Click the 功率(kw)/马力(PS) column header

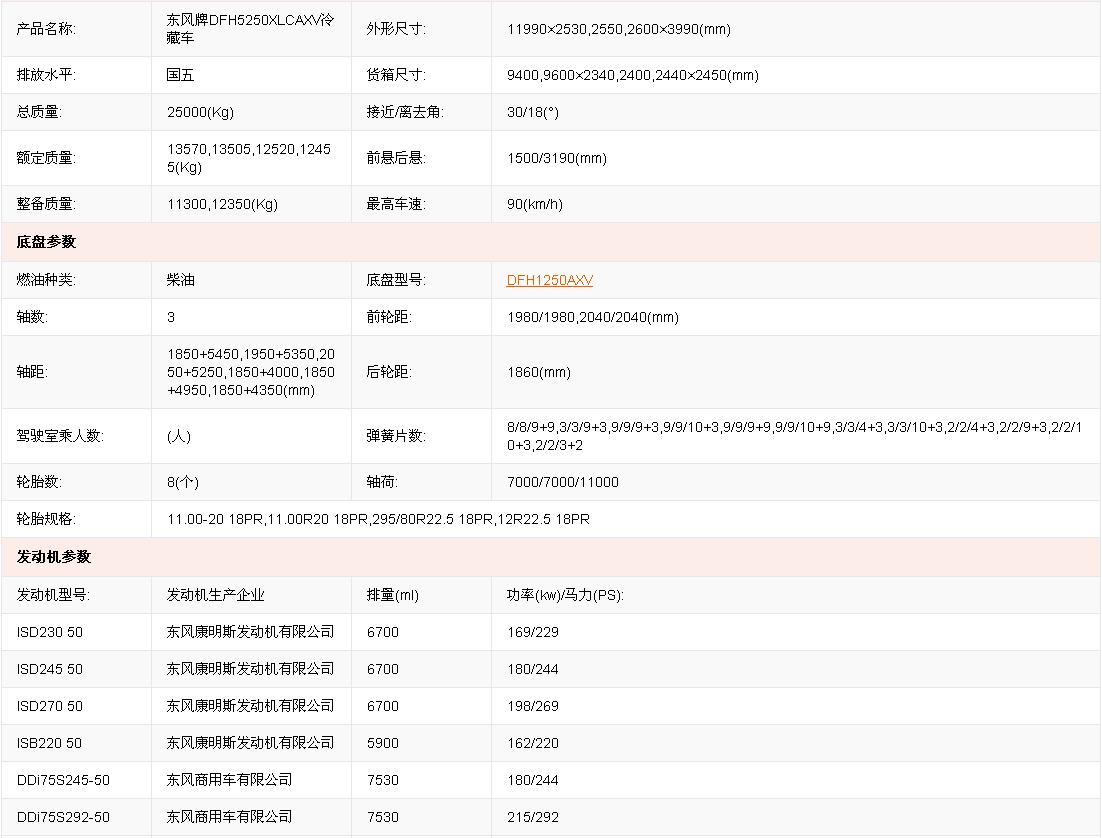tap(565, 595)
